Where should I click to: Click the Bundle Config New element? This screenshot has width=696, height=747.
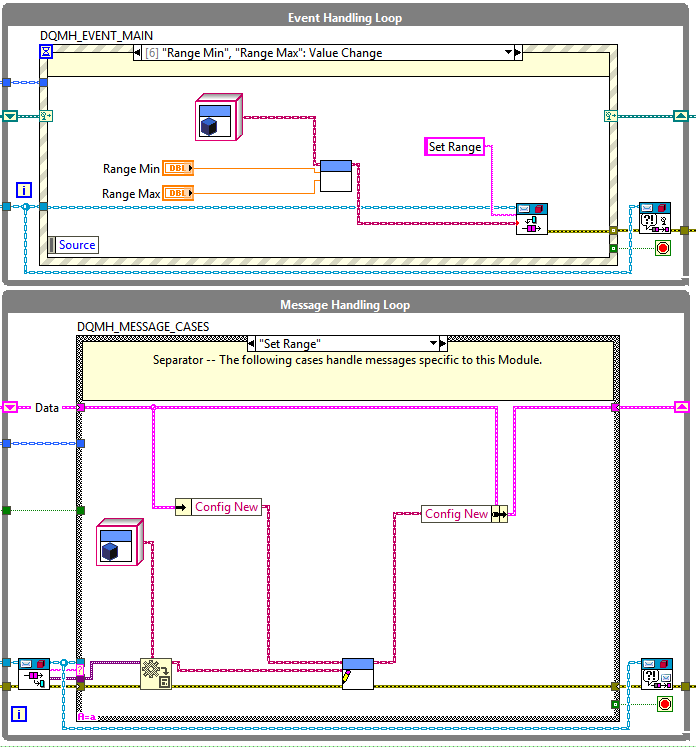464,514
